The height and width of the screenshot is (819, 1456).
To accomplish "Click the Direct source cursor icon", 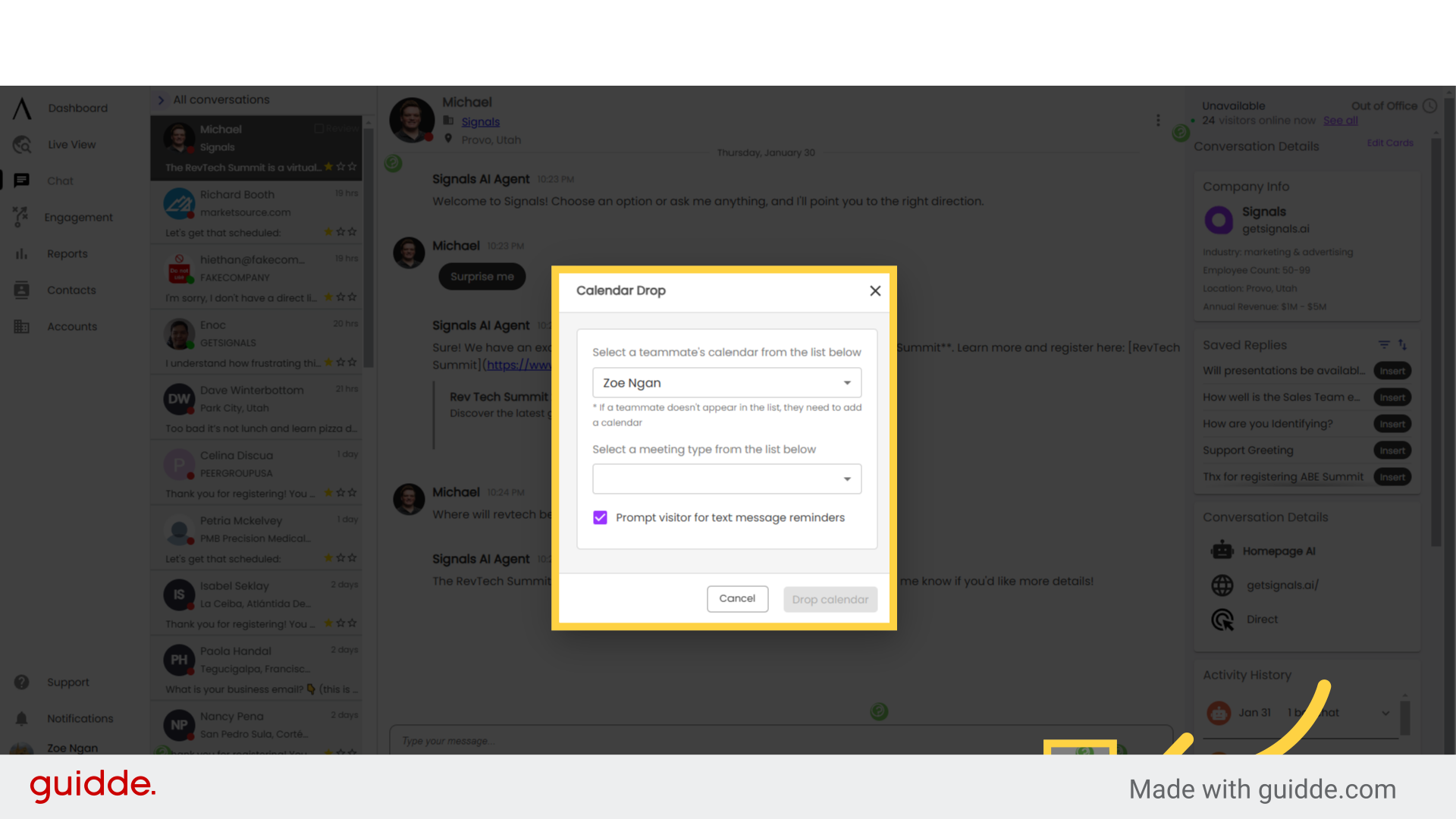I will click(1222, 620).
